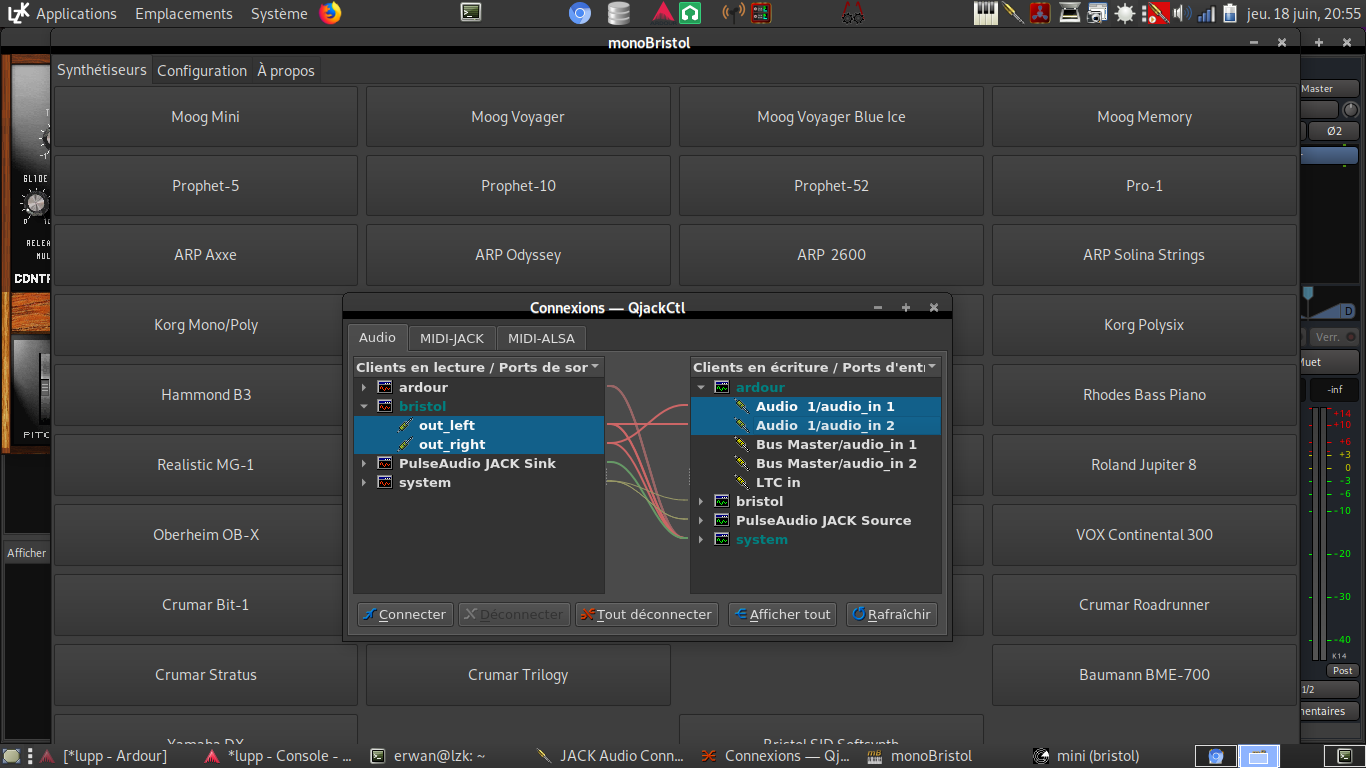1366x768 pixels.
Task: Select the Audio tab in QjackCtl
Action: 378,338
